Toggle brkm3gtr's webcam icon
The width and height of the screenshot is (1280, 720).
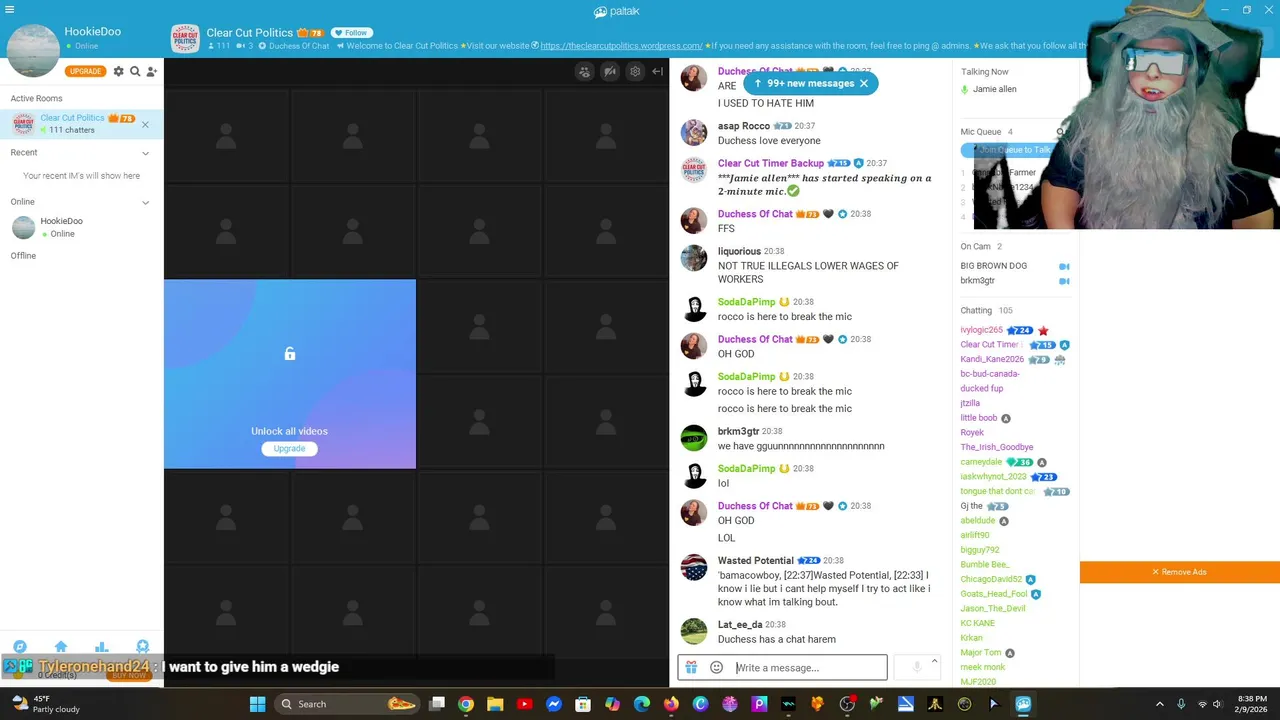coord(1064,281)
